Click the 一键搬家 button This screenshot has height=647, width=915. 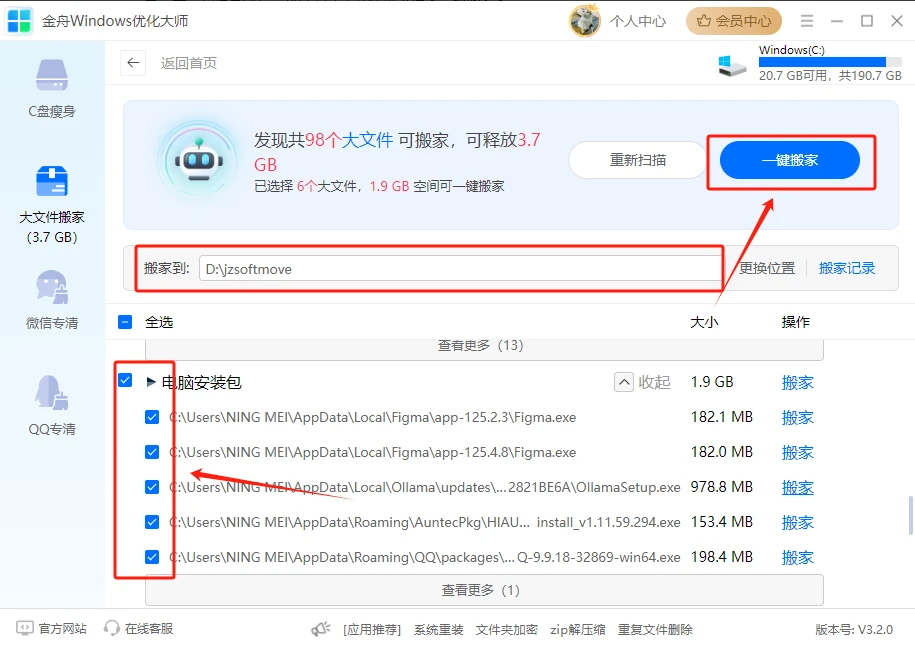coord(790,160)
